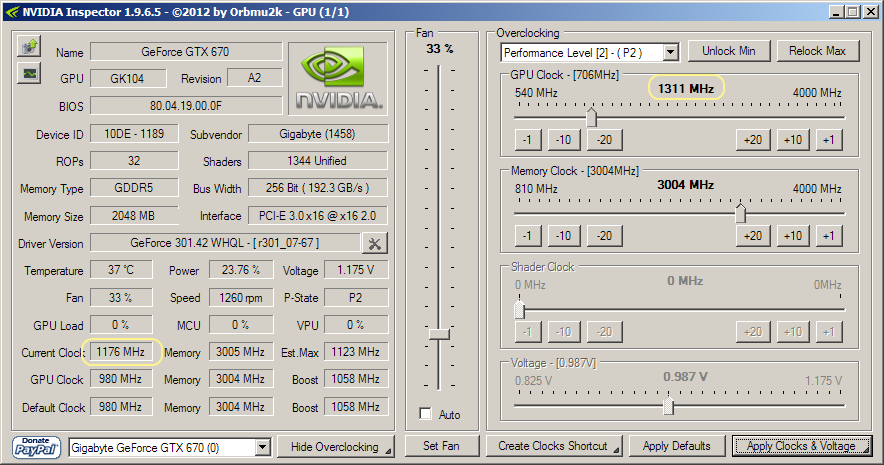The image size is (884, 465).
Task: Click the Shader Clock slider thumb
Action: pyautogui.click(x=520, y=309)
